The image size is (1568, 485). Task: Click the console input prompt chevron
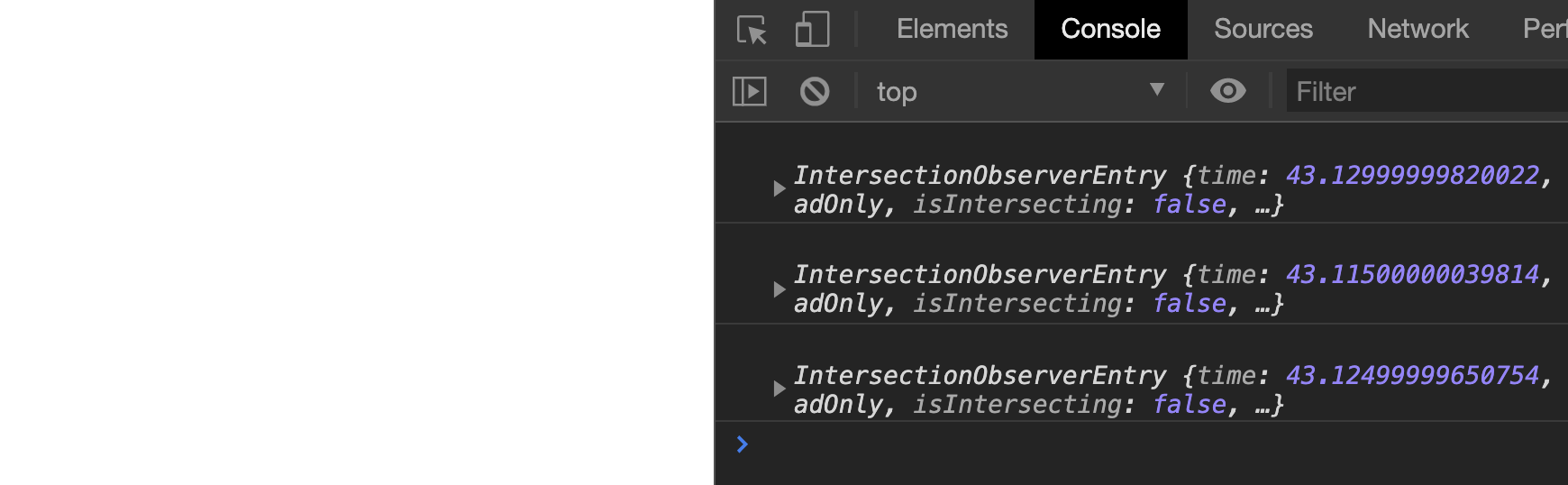pyautogui.click(x=742, y=444)
